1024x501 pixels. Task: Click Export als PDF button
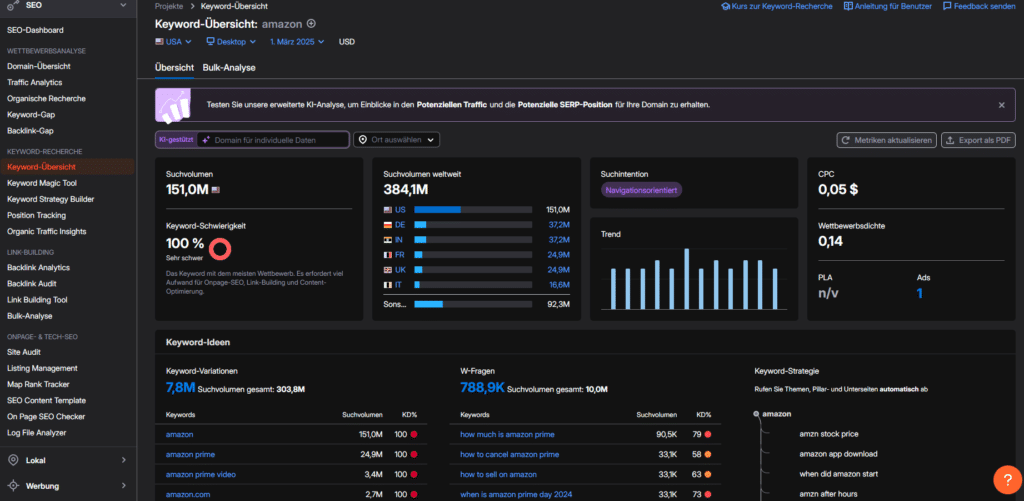[978, 140]
